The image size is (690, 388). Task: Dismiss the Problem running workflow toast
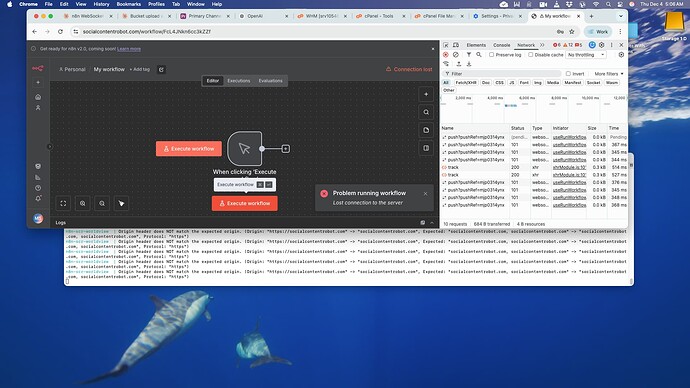coord(426,194)
